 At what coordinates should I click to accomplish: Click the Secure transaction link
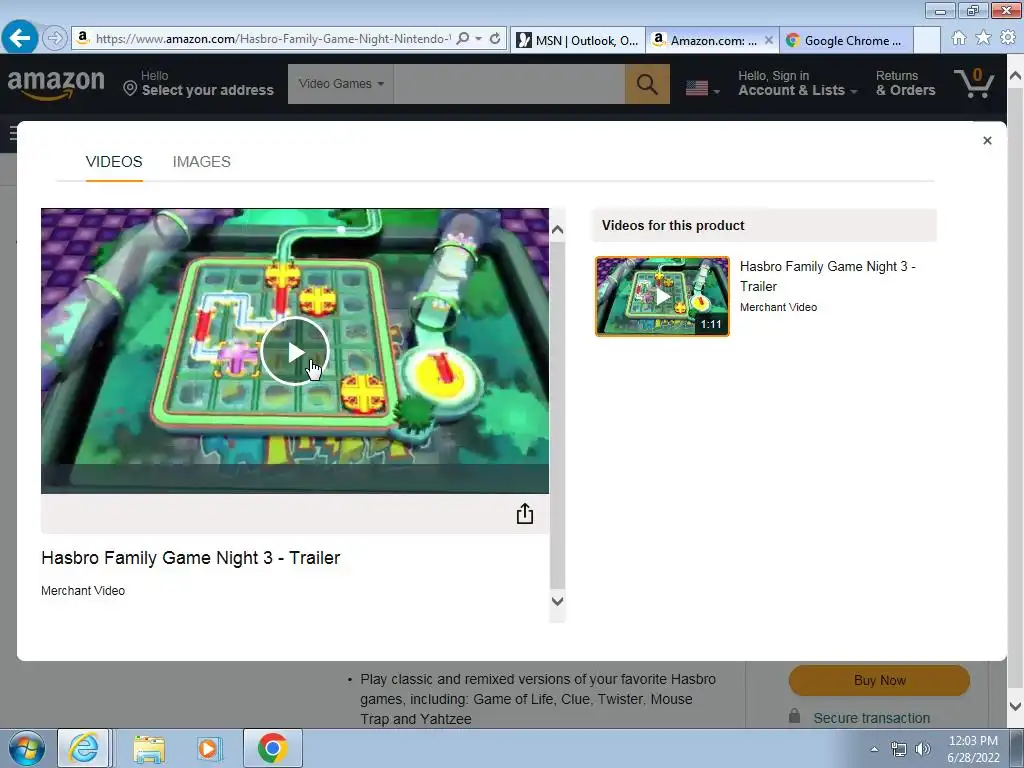point(871,718)
